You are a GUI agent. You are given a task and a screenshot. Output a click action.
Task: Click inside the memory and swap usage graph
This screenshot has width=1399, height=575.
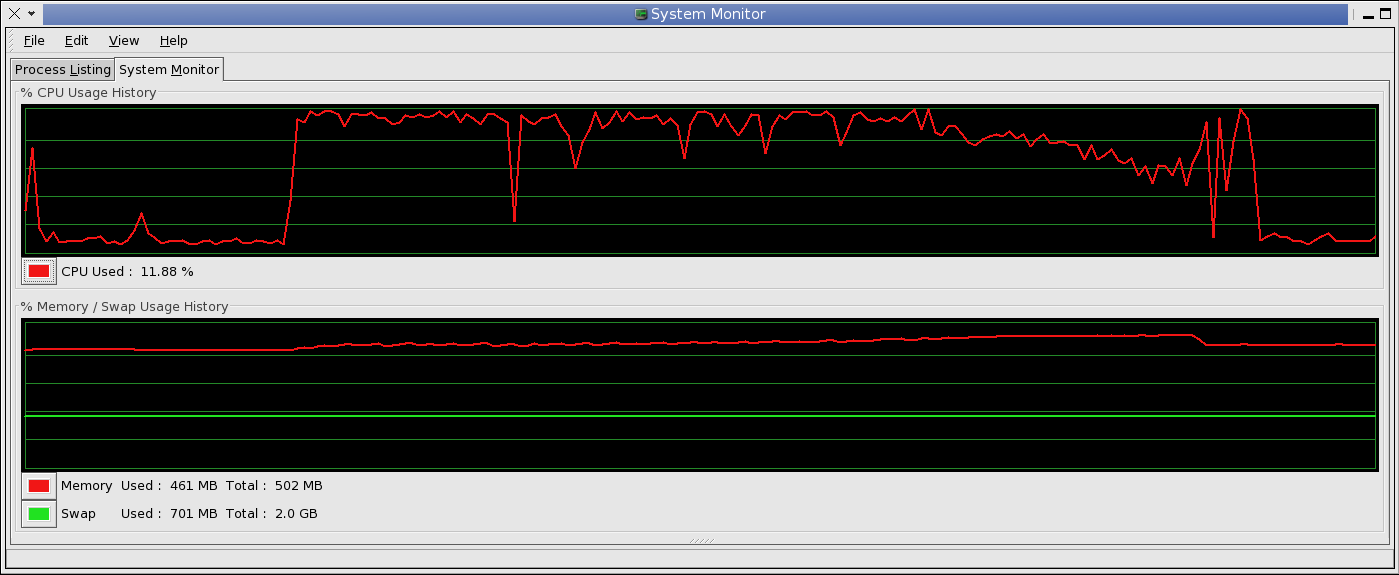tap(700, 394)
